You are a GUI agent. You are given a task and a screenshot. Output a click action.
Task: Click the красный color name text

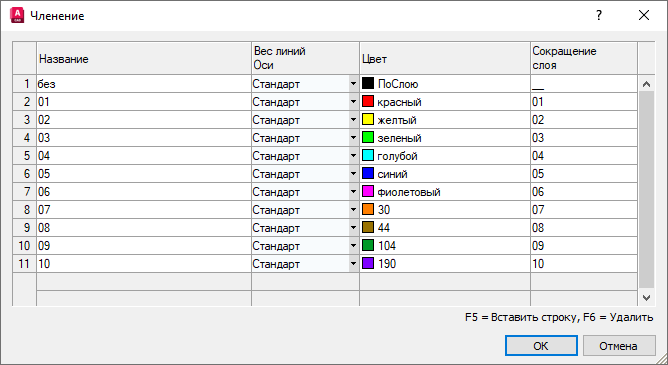tap(399, 102)
